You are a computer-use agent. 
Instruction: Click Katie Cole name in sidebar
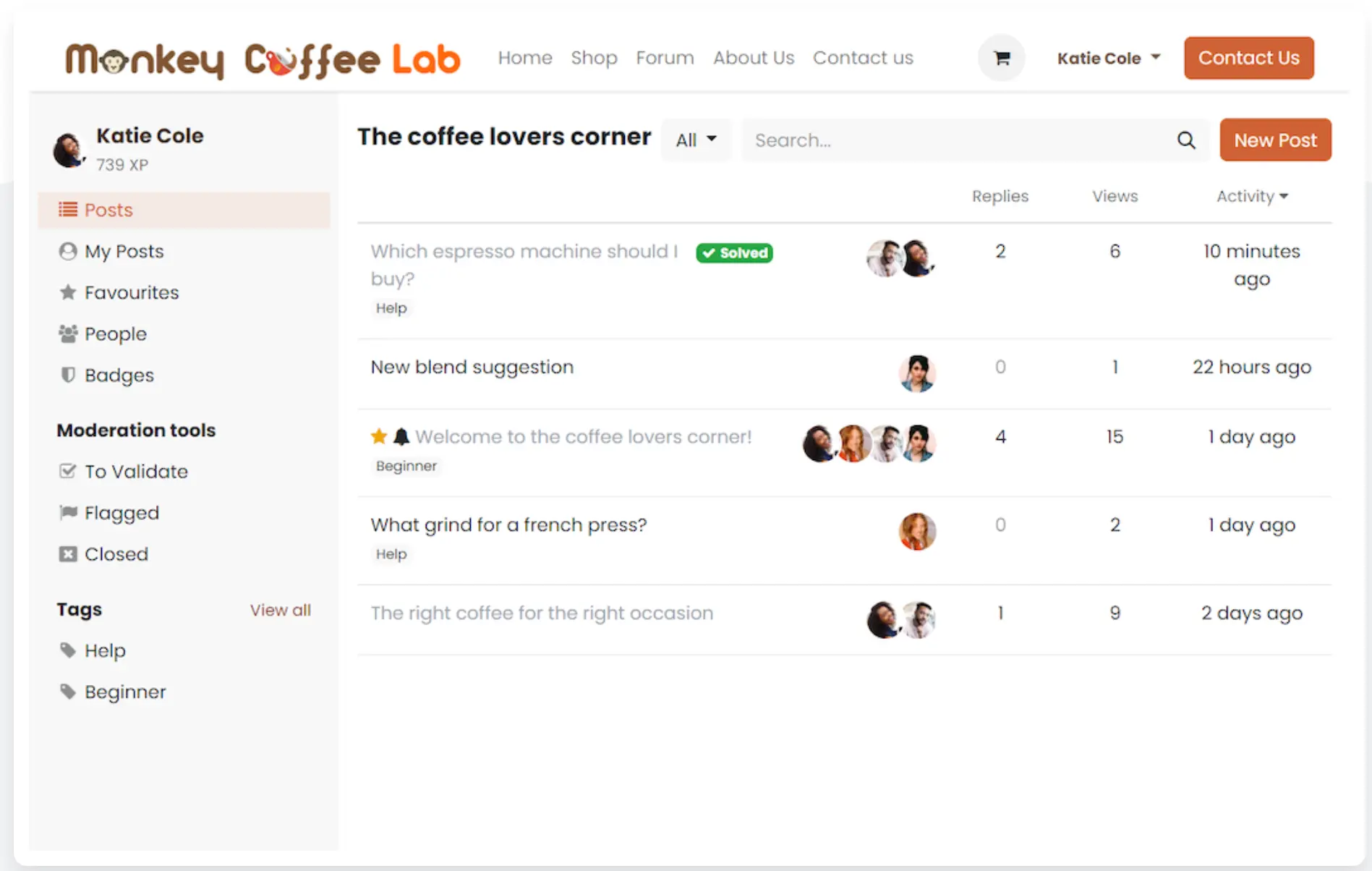[150, 135]
